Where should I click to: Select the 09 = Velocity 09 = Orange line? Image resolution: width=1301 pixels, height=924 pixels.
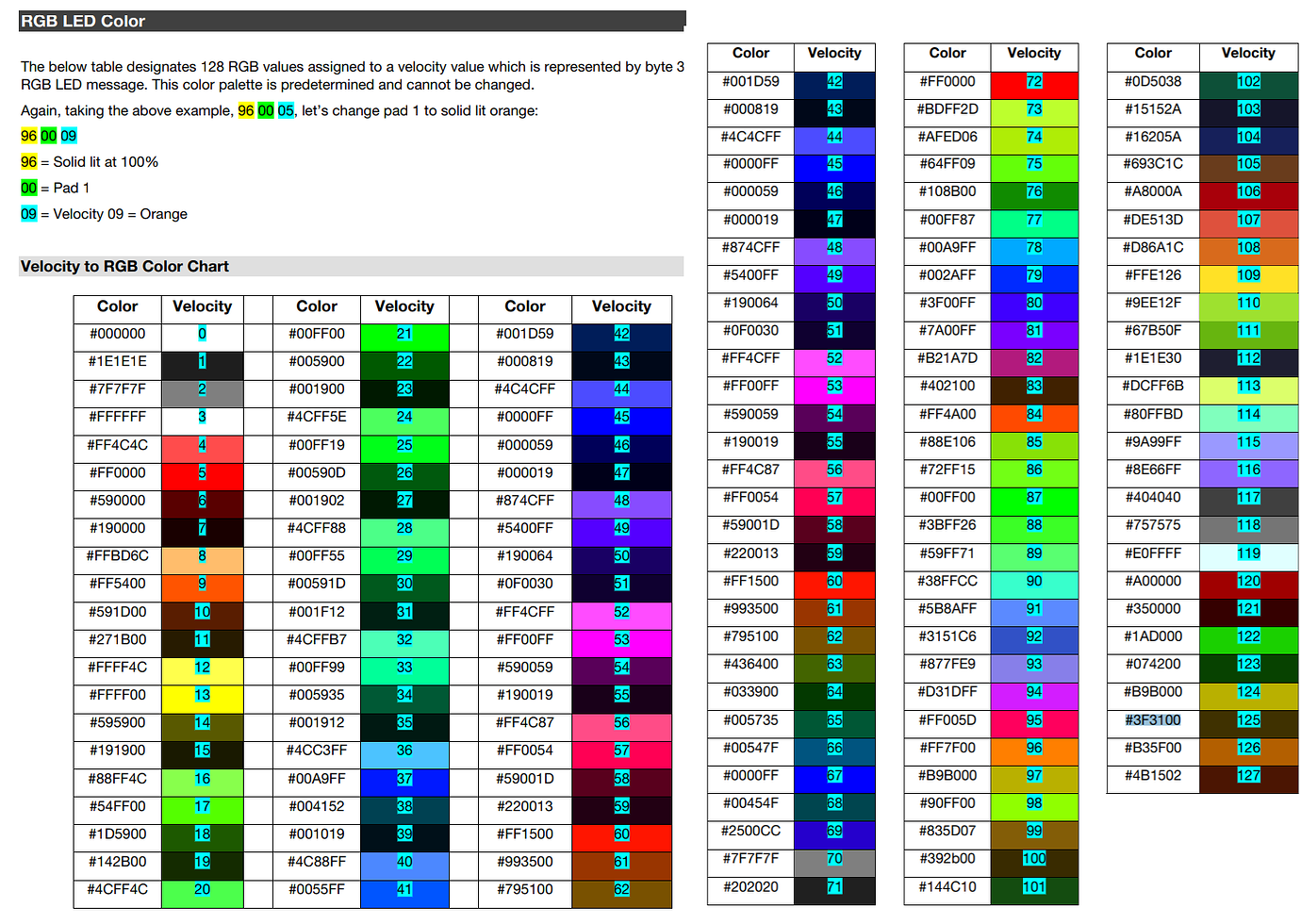click(103, 214)
